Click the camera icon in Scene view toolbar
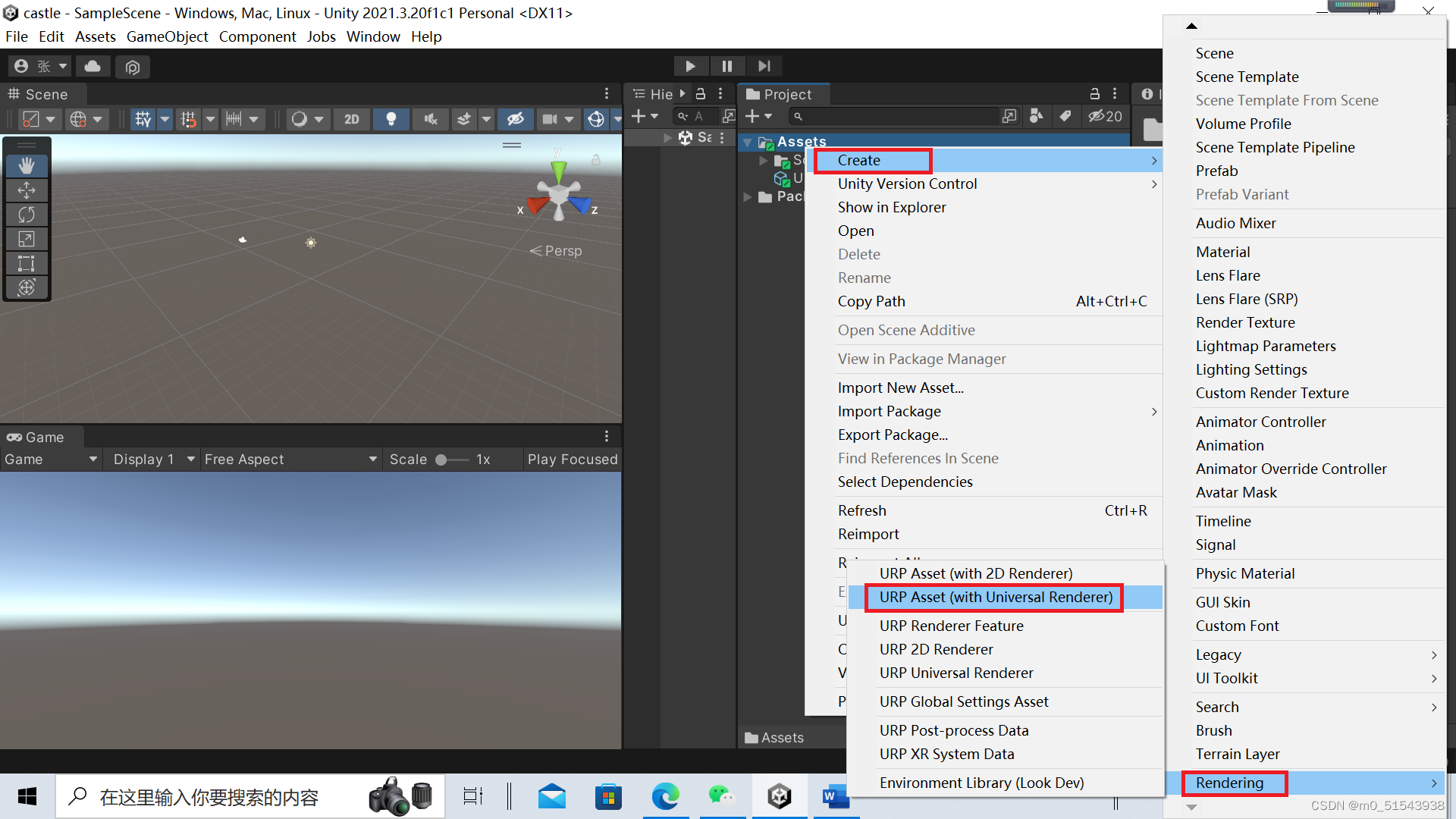Screen dimensions: 1456x819 click(x=552, y=119)
